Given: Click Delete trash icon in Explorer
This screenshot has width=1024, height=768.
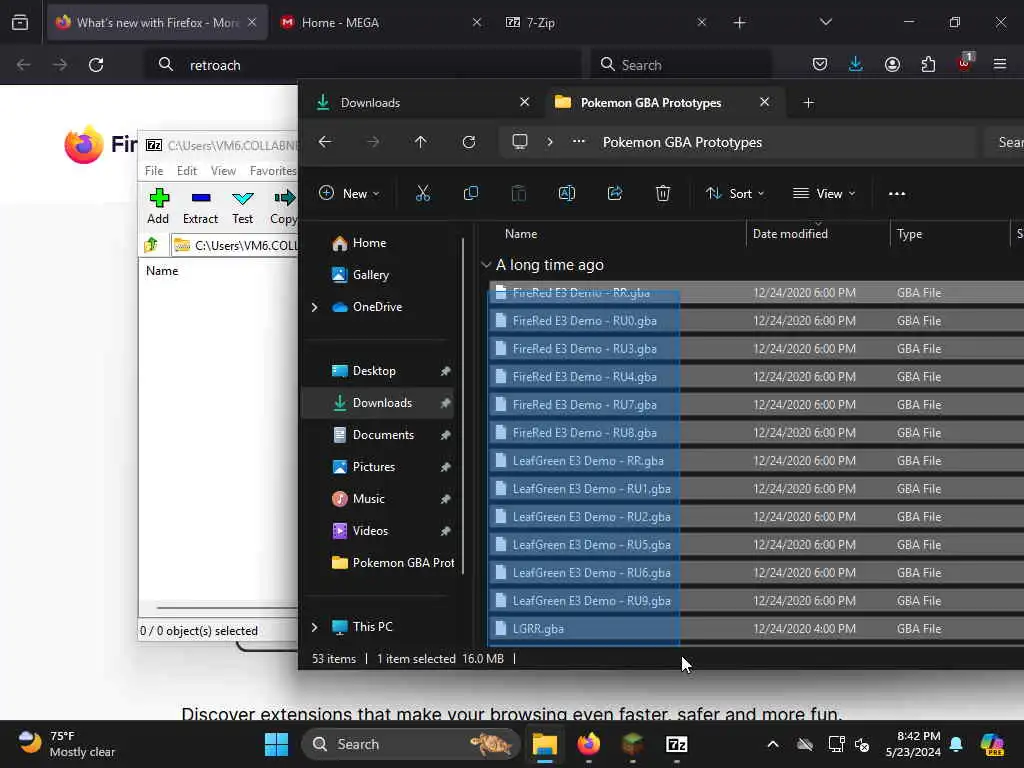Looking at the screenshot, I should click(x=663, y=193).
